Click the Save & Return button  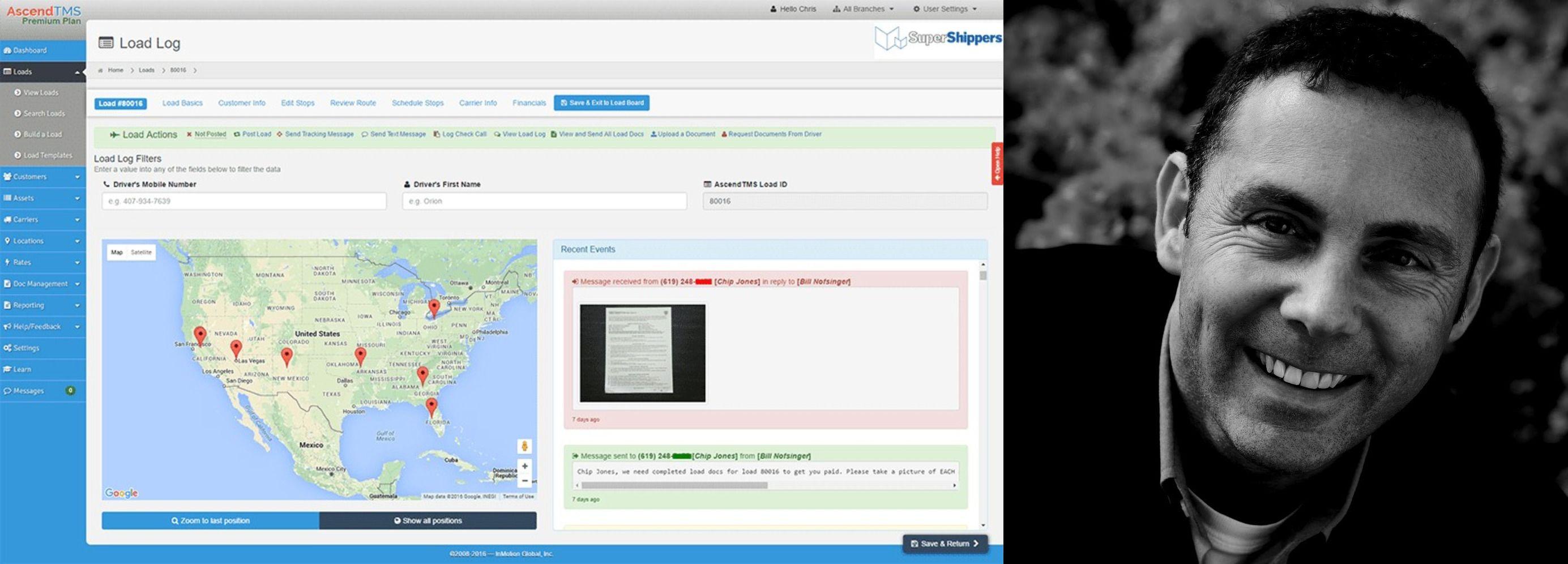(946, 544)
